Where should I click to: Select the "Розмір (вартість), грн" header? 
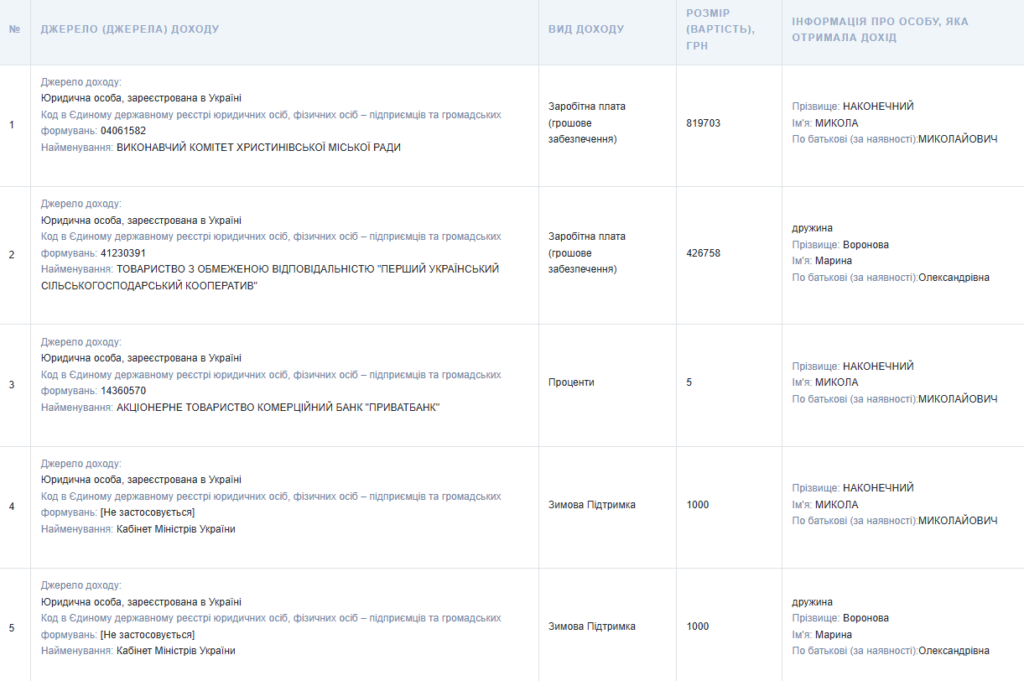[x=720, y=29]
